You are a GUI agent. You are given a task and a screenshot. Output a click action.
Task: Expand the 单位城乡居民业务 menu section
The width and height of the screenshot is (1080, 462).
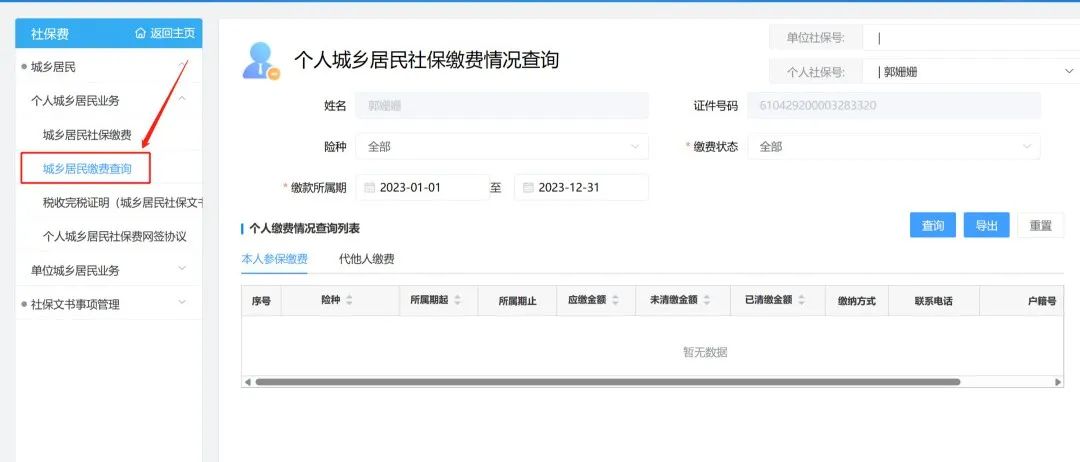(182, 270)
